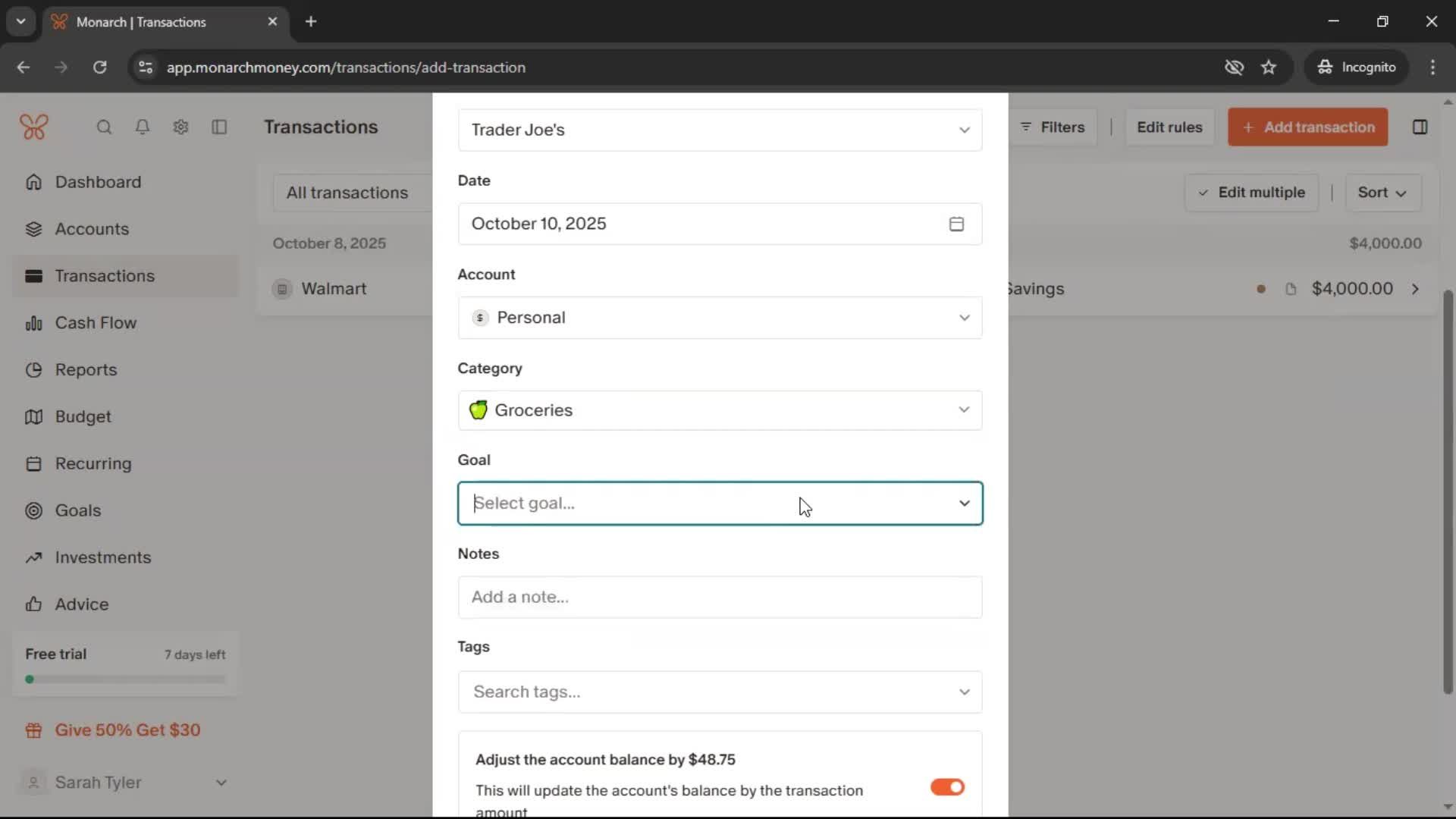Click the Add a note input field
The image size is (1456, 819).
coord(719,598)
